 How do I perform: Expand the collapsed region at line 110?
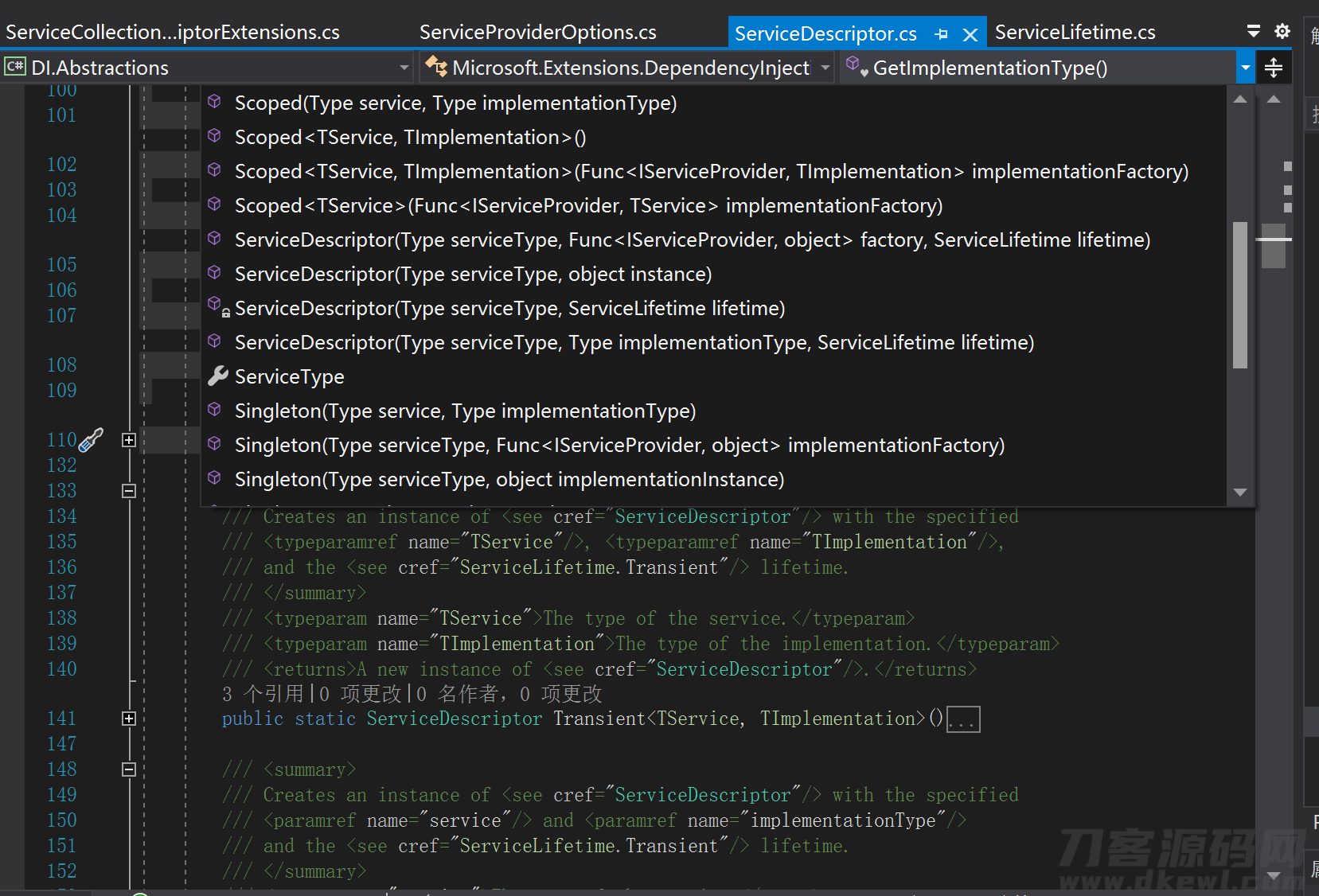129,440
